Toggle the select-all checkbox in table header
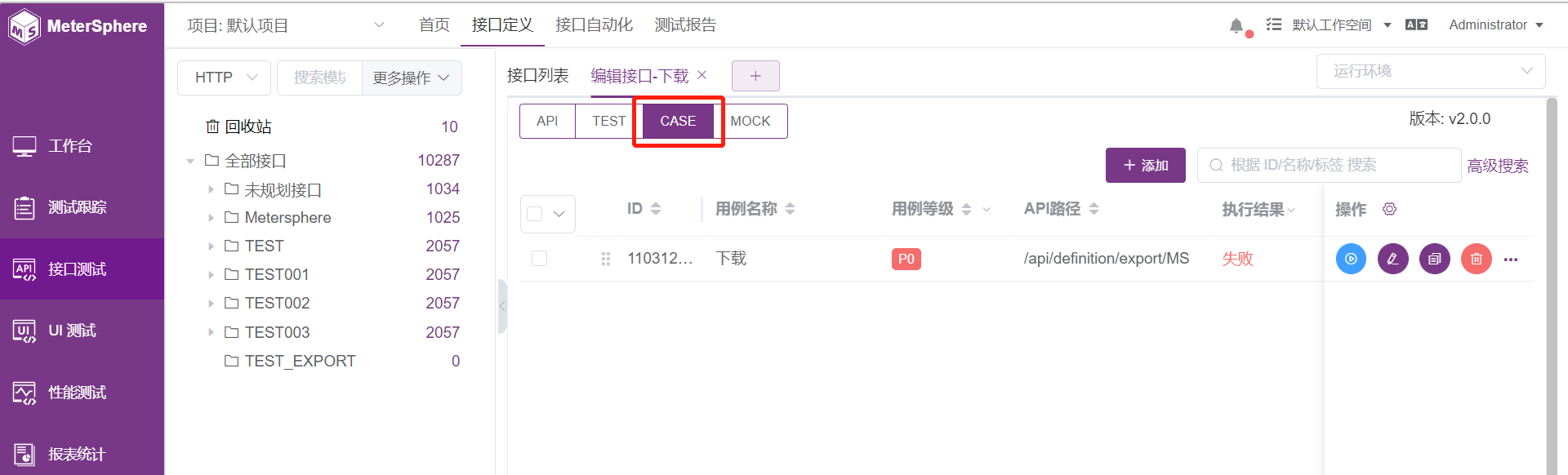 [x=535, y=214]
